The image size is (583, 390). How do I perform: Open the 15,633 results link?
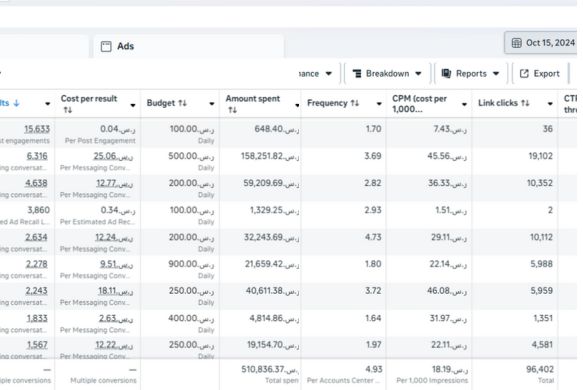click(x=37, y=129)
